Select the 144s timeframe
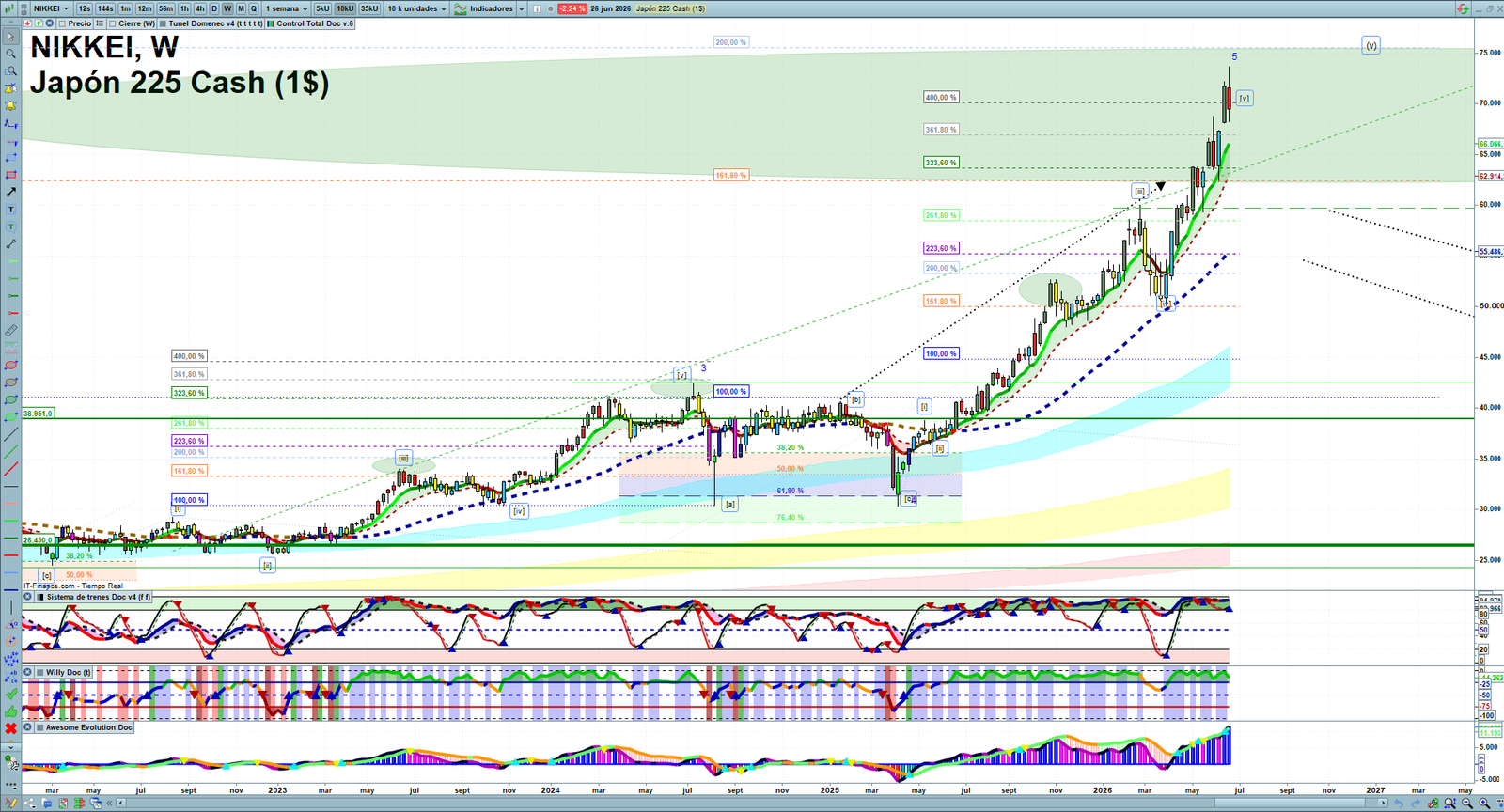 pos(105,8)
